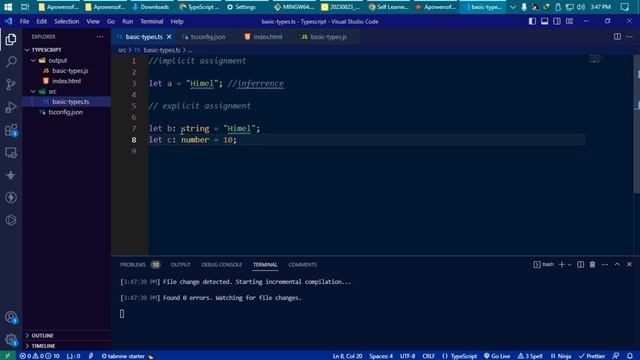The width and height of the screenshot is (640, 360).
Task: Kill terminal with the trash icon
Action: click(592, 264)
